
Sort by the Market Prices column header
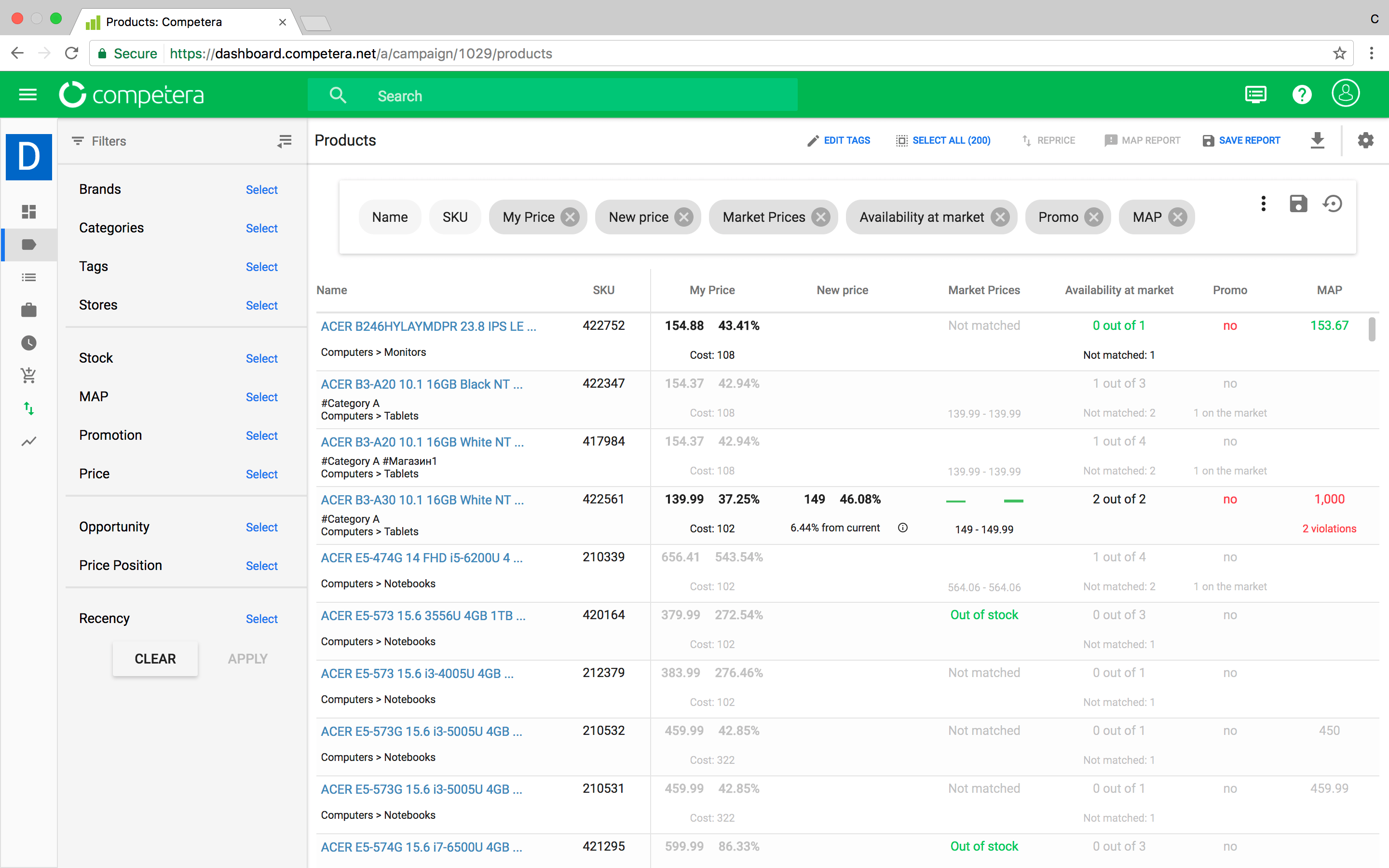(x=984, y=290)
